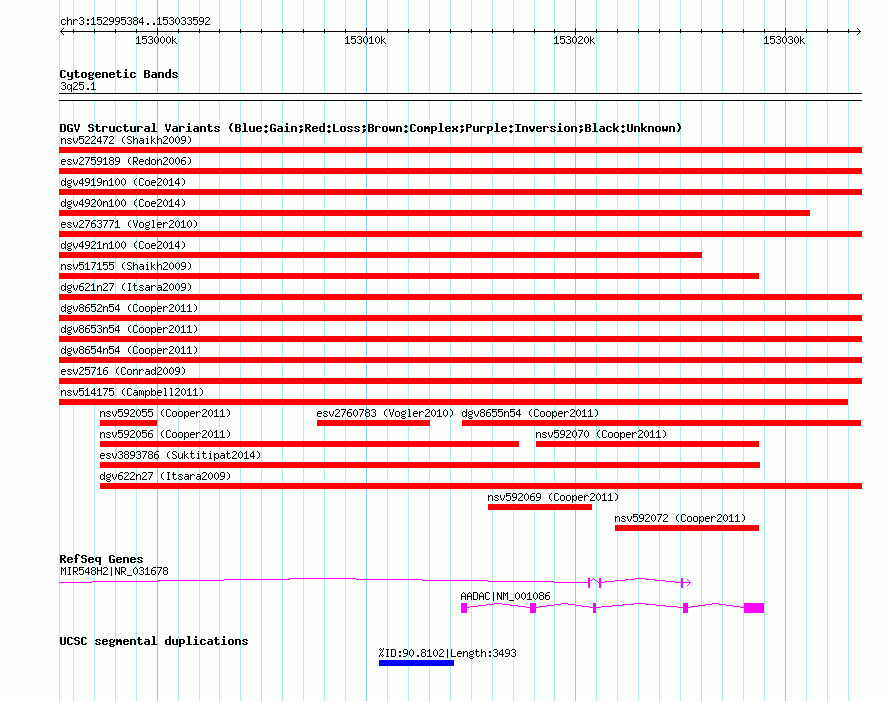The image size is (890, 701).
Task: Select the esv2763771 (Vogler2010) variant label
Action: tap(129, 224)
